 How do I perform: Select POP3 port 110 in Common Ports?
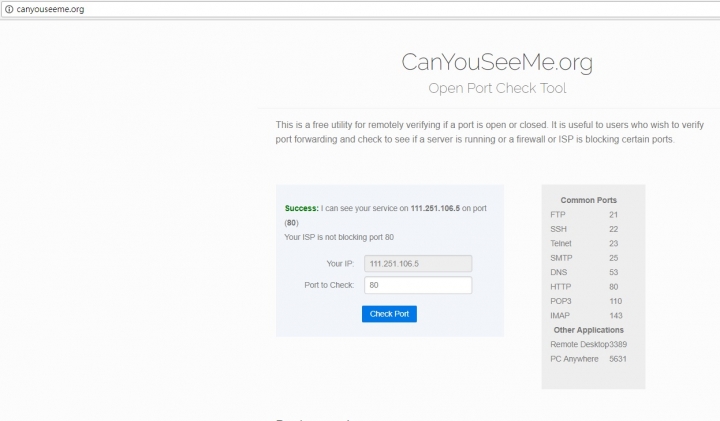[586, 301]
